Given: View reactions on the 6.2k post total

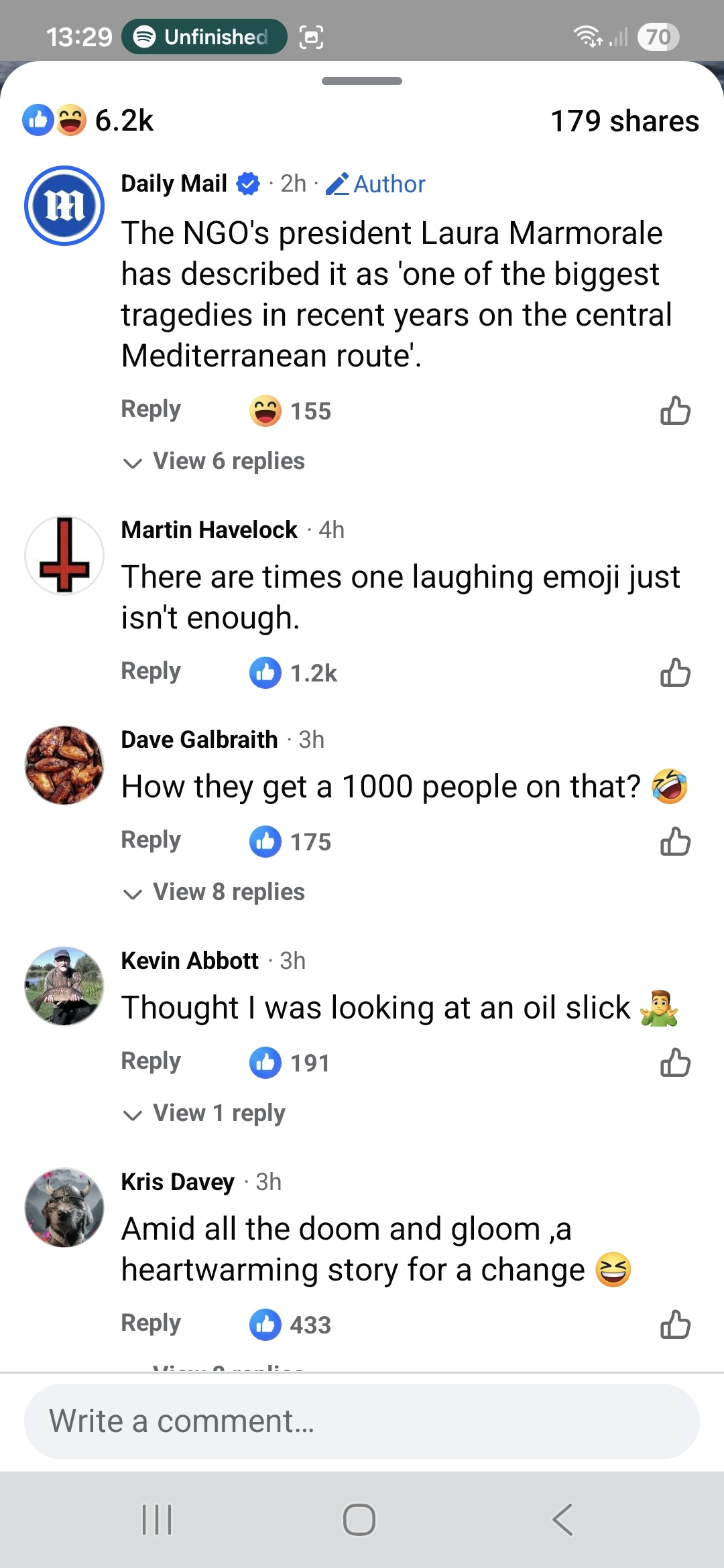Looking at the screenshot, I should coord(88,121).
